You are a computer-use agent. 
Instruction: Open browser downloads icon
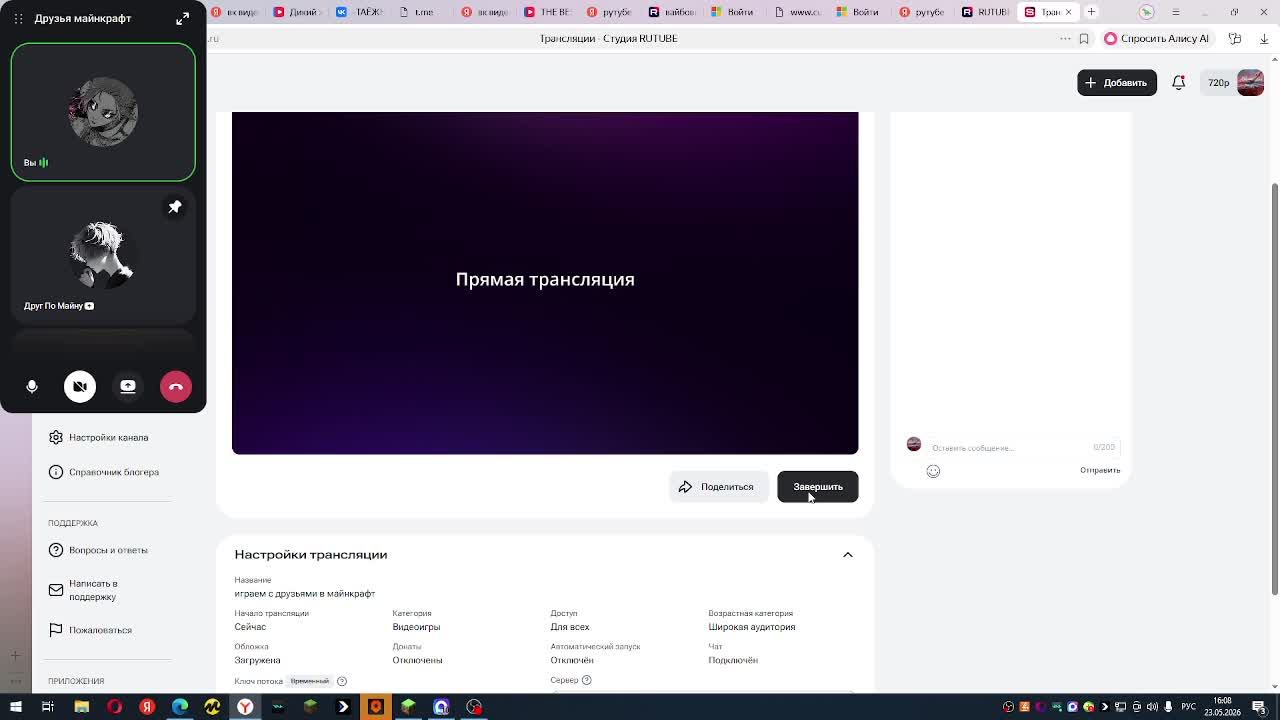(x=1264, y=38)
